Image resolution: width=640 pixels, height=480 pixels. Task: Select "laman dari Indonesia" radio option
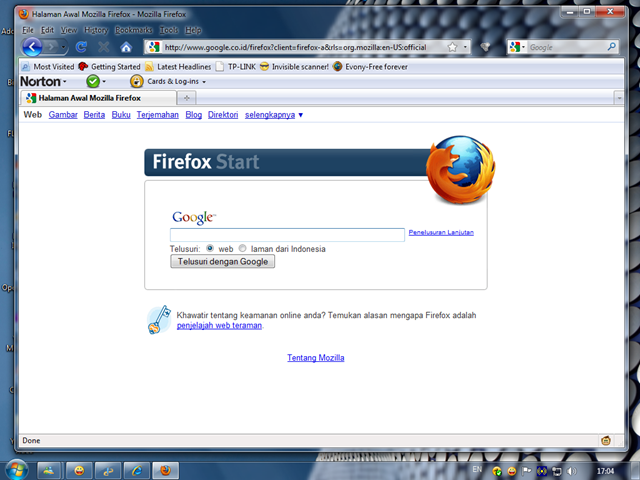(x=243, y=248)
